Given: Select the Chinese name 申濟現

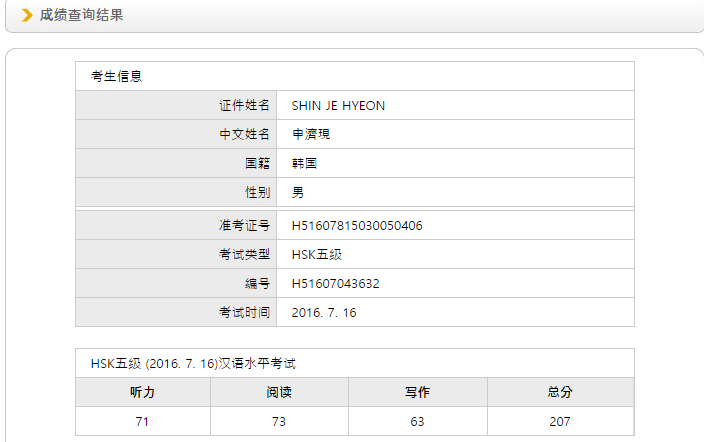Looking at the screenshot, I should (x=311, y=134).
